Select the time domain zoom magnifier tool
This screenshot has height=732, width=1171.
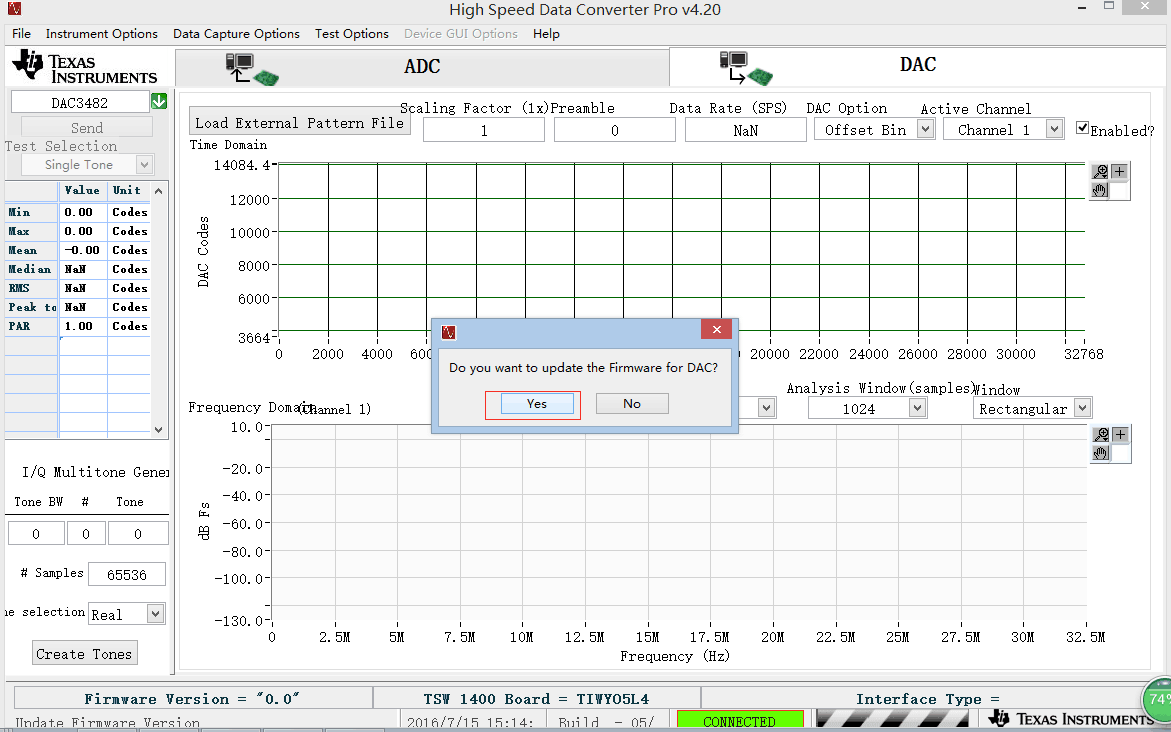pyautogui.click(x=1100, y=172)
